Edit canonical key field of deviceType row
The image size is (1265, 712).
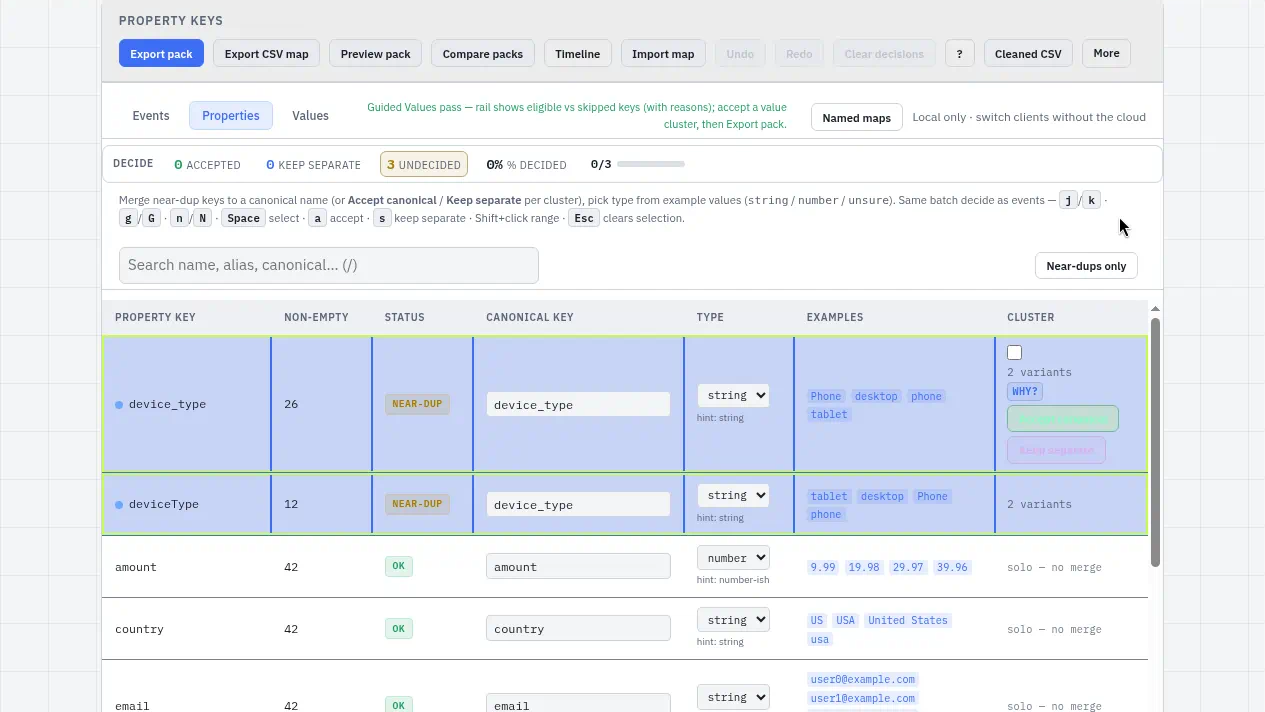click(x=578, y=504)
